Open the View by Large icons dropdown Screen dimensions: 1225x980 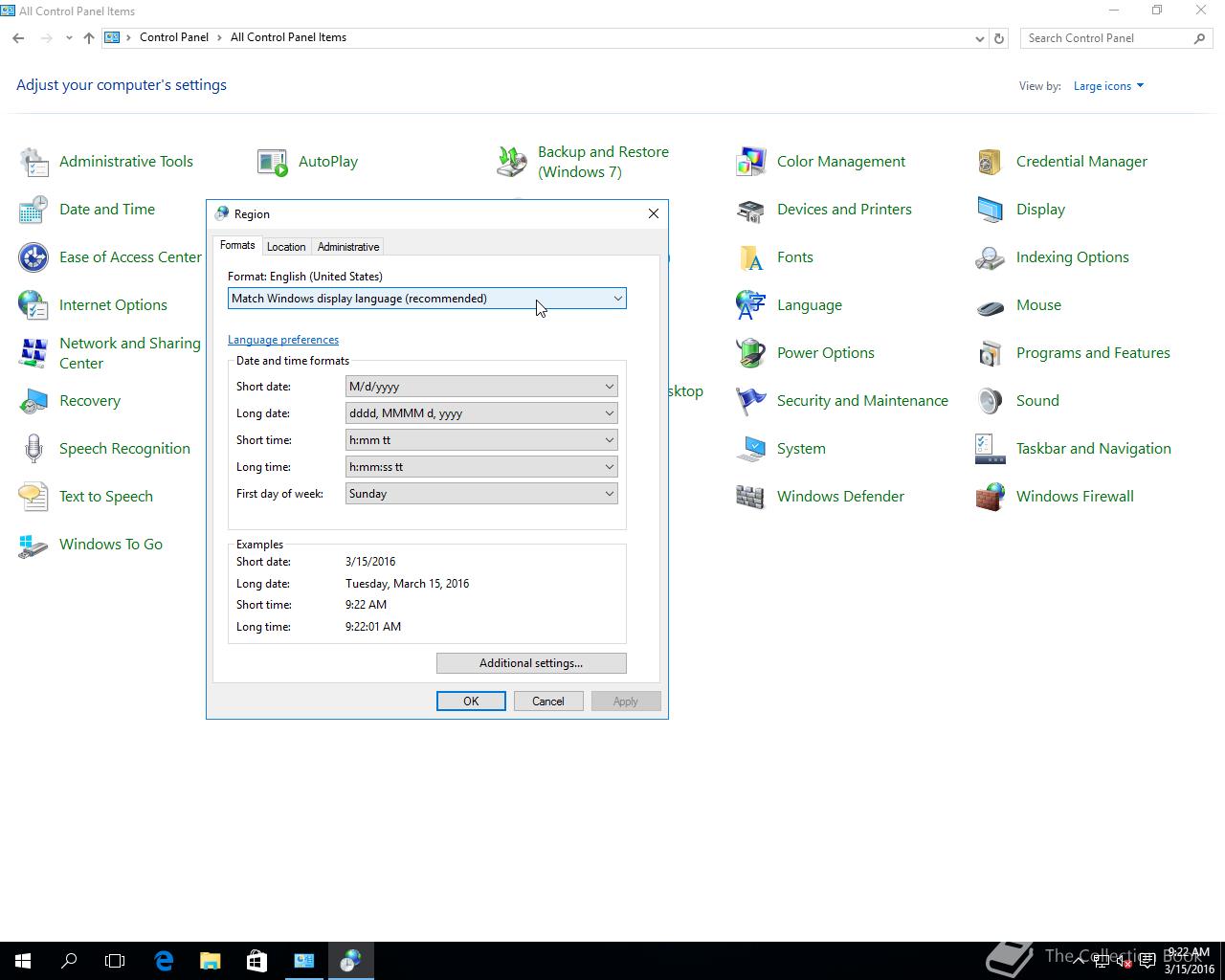(1108, 86)
